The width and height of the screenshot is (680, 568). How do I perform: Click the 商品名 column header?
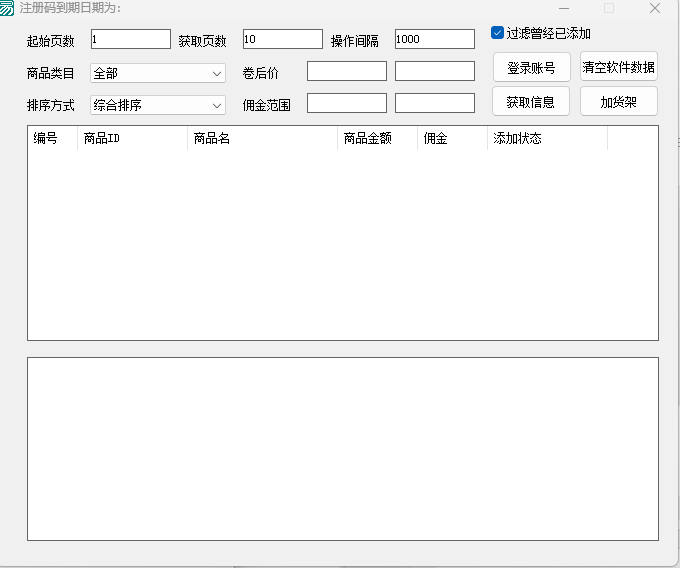(x=262, y=139)
